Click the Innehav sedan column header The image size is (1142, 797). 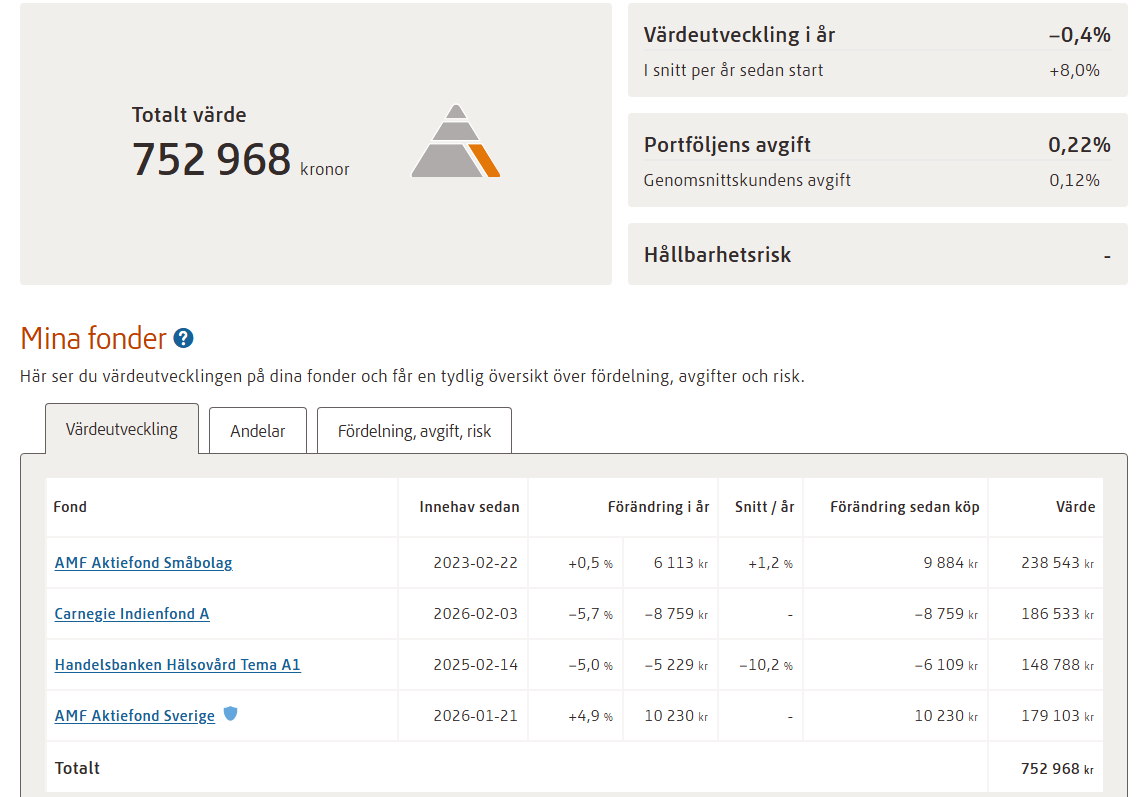point(469,507)
